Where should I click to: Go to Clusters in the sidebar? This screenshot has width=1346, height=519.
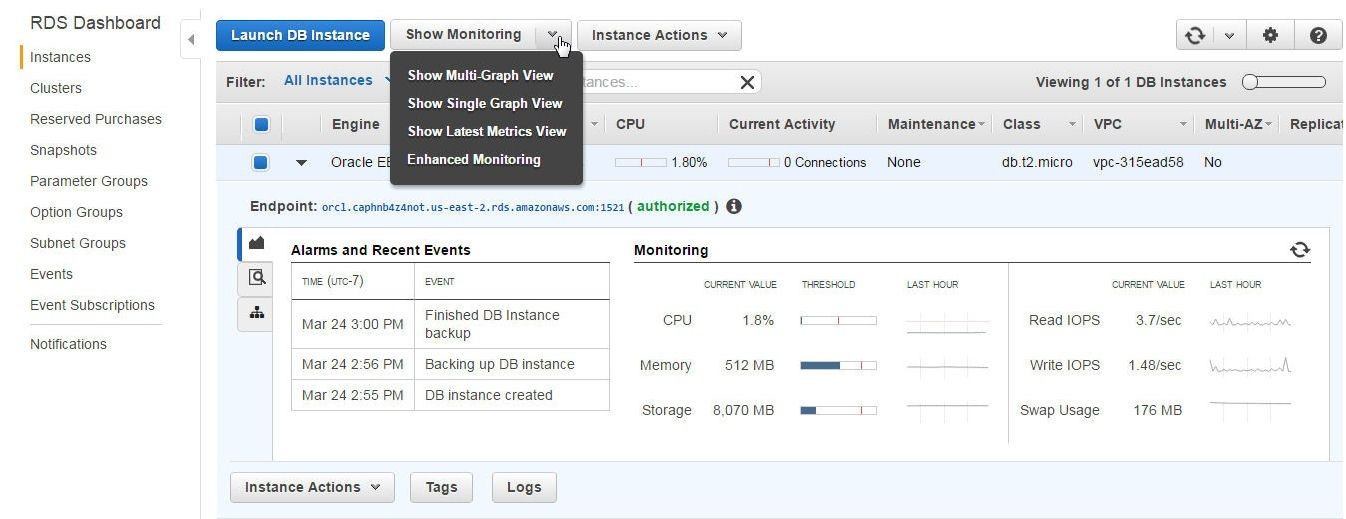(56, 88)
